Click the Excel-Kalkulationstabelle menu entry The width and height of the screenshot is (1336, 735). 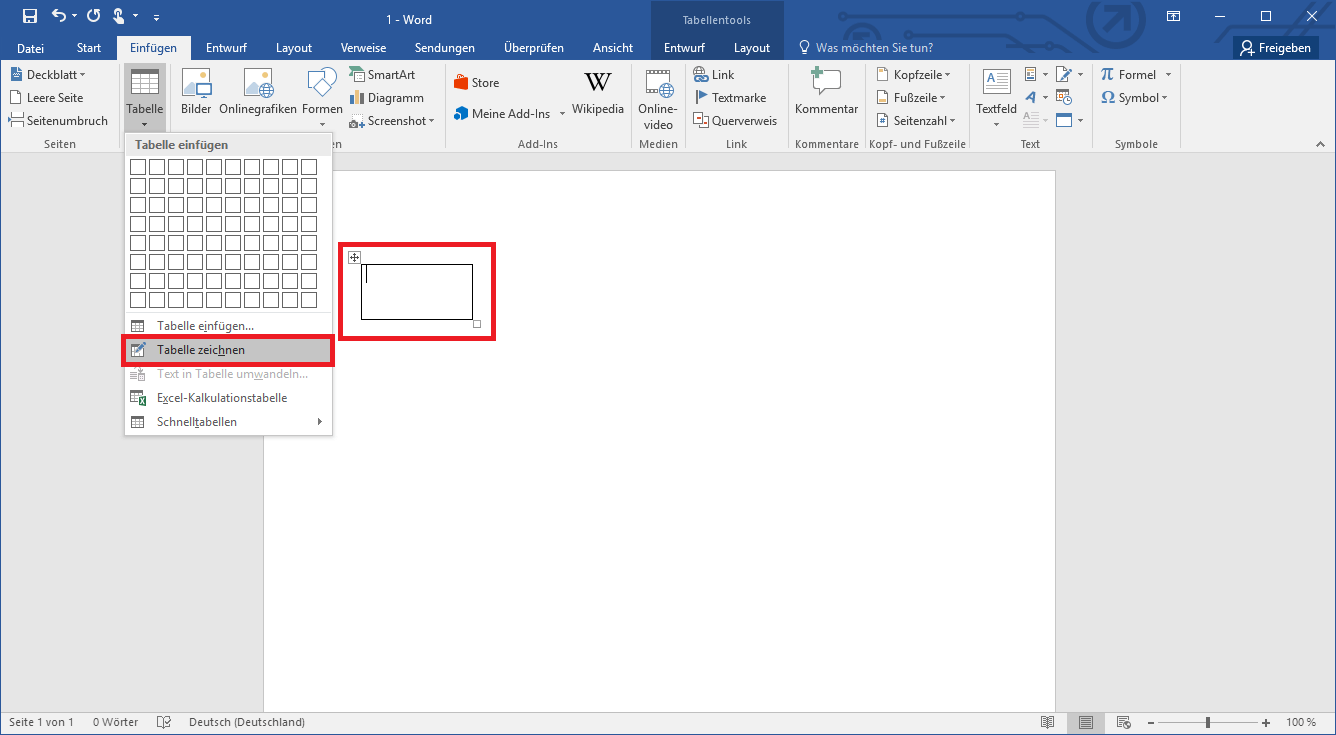pos(228,398)
